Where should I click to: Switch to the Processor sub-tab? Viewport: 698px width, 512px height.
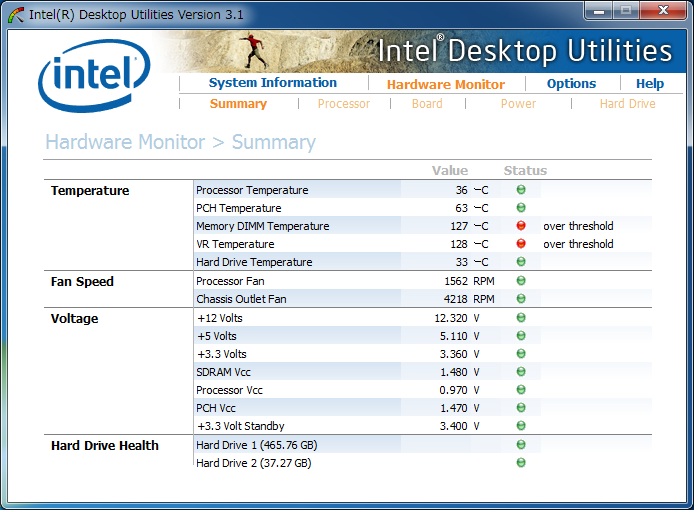pyautogui.click(x=344, y=104)
